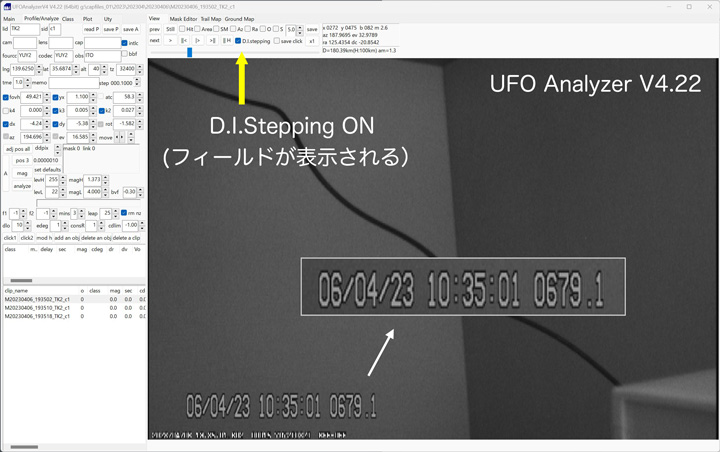Click the save A button
The width and height of the screenshot is (720, 452).
click(x=131, y=29)
